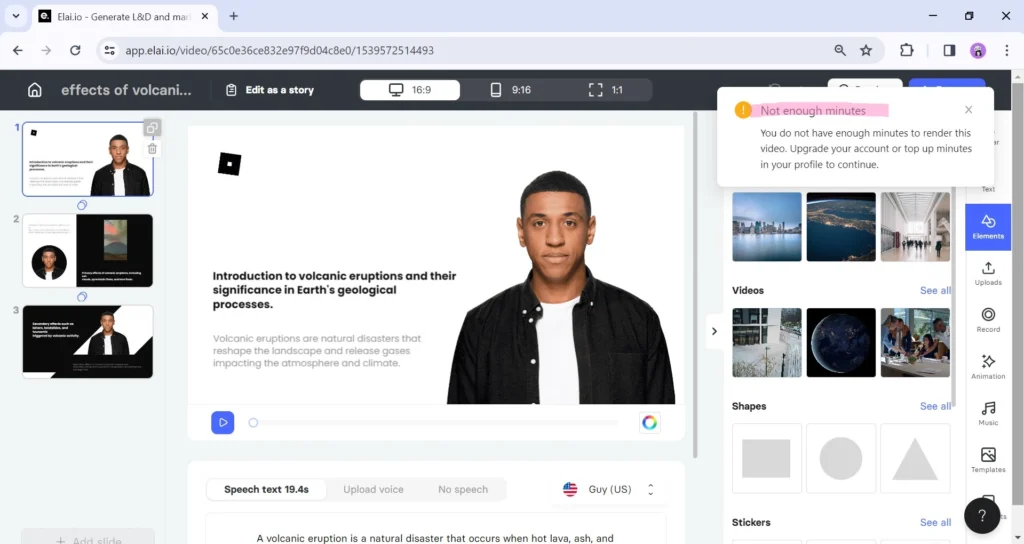The image size is (1024, 544).
Task: Click the address bar URL
Action: pyautogui.click(x=280, y=50)
